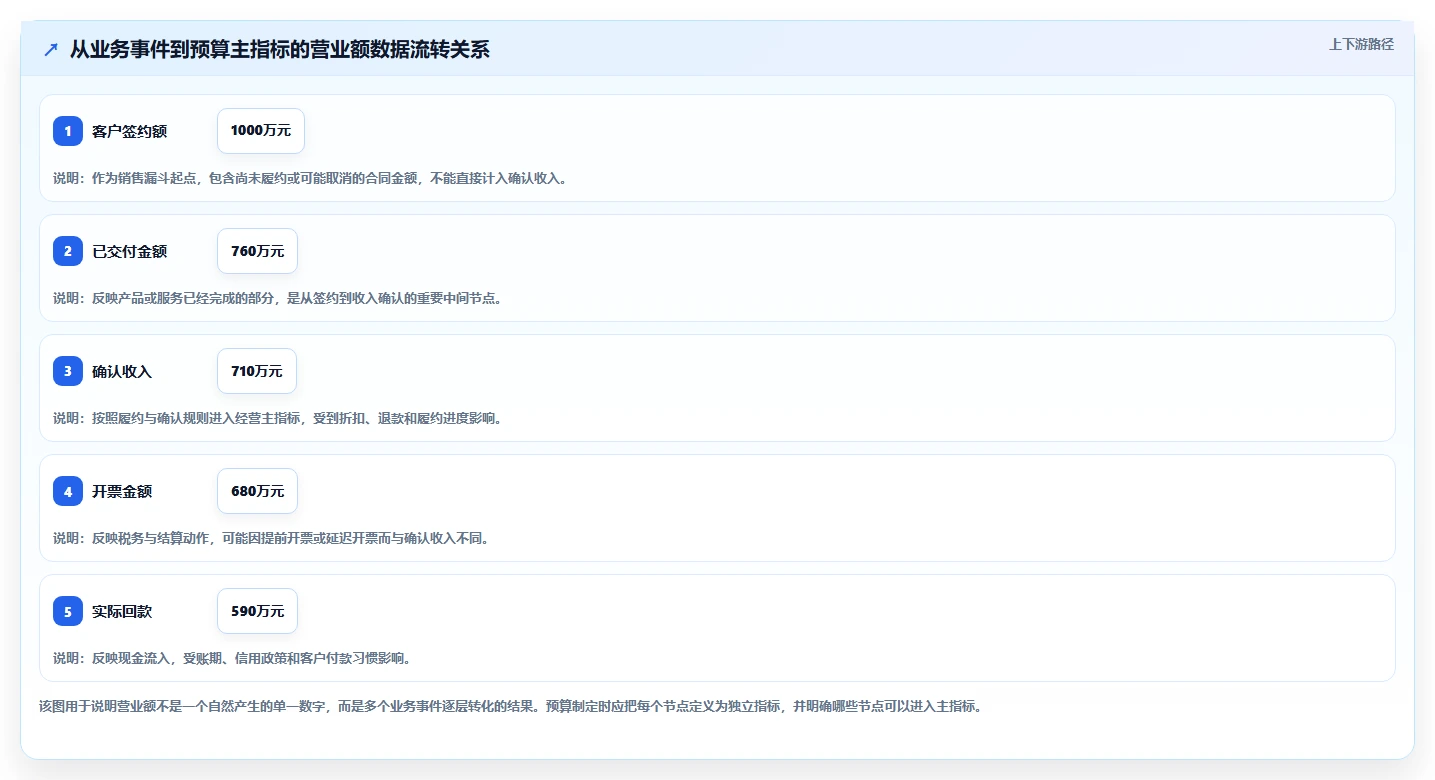Select the 680万元 value chip

[257, 491]
